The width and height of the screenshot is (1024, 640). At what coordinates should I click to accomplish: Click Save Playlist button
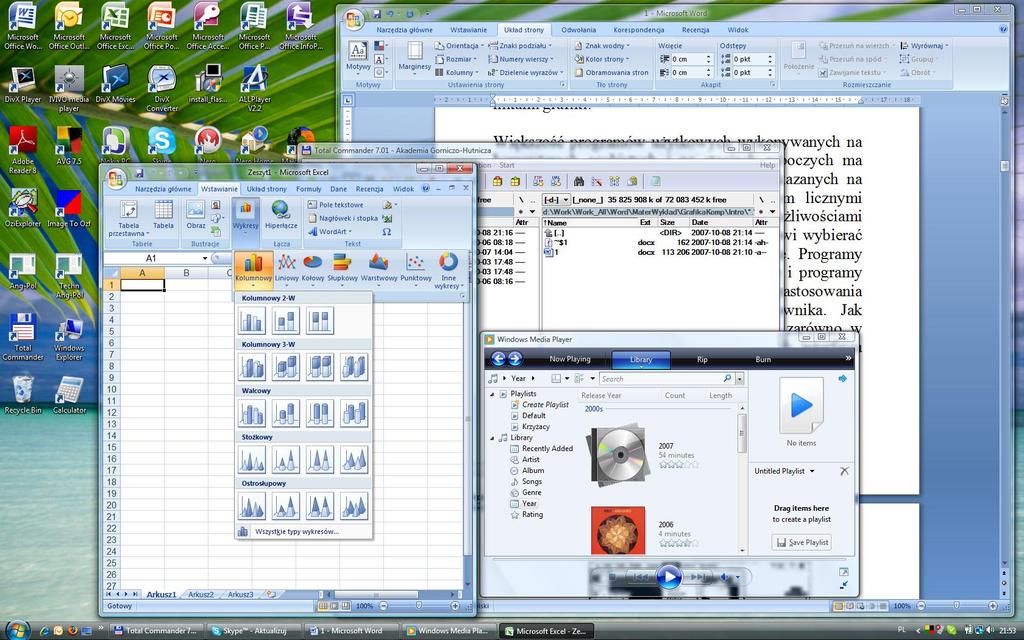click(x=801, y=542)
